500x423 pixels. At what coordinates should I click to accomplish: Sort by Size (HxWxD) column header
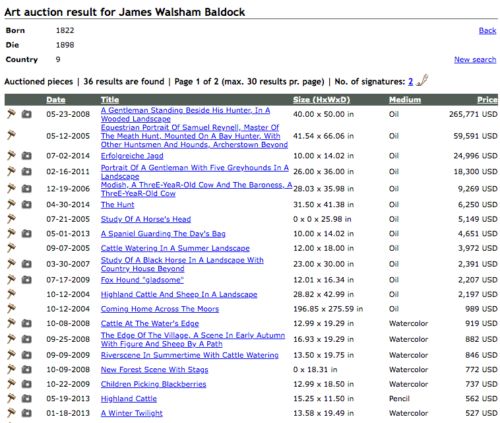pos(321,100)
